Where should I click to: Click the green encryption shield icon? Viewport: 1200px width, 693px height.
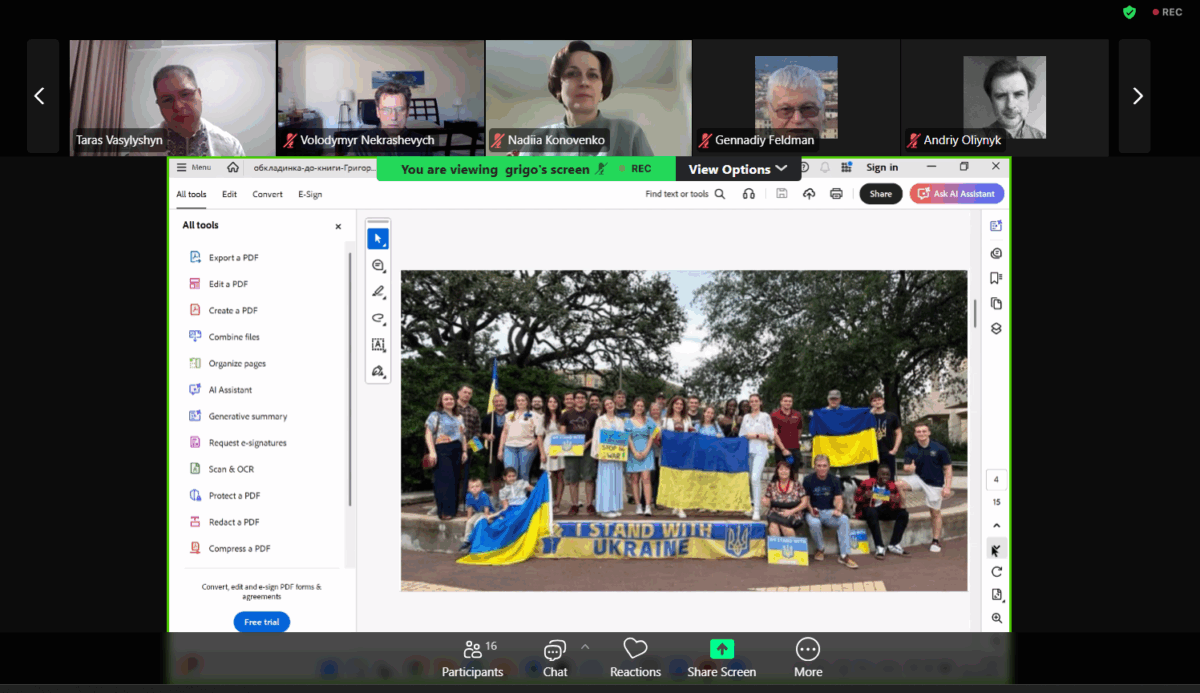(x=1129, y=12)
